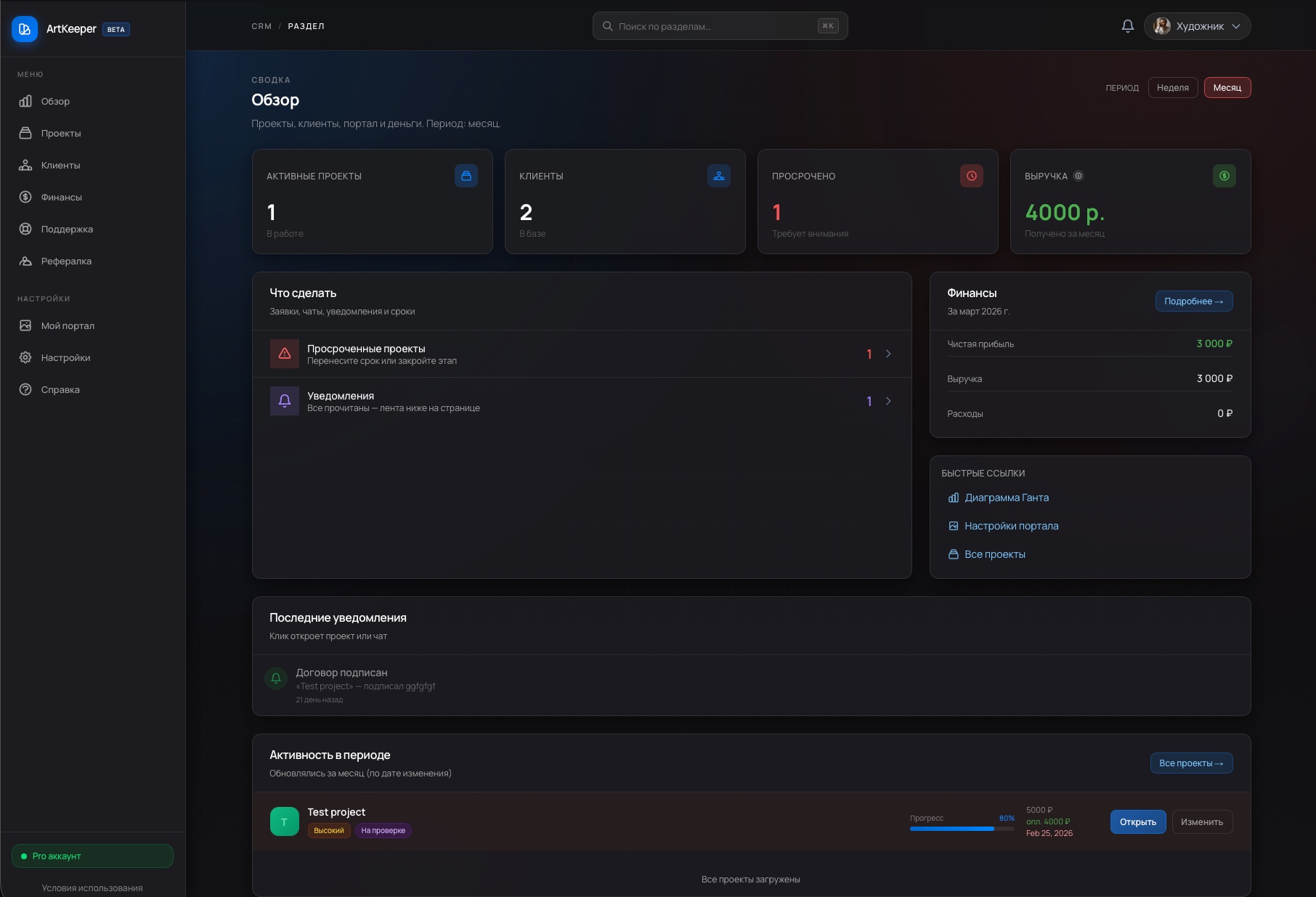Keep Месяц period selected
This screenshot has width=1316, height=897.
pos(1227,87)
